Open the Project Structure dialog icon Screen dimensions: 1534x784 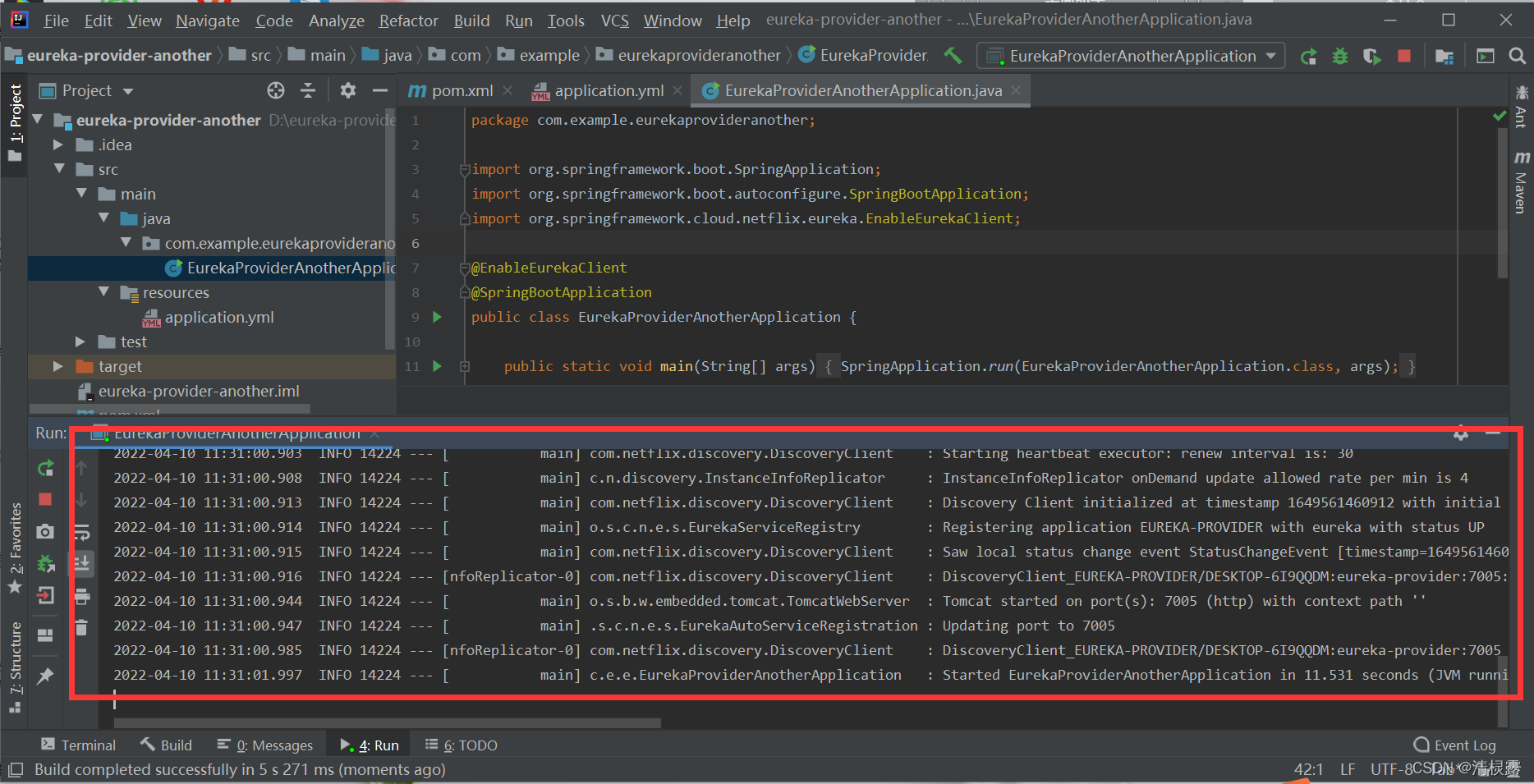[1444, 56]
